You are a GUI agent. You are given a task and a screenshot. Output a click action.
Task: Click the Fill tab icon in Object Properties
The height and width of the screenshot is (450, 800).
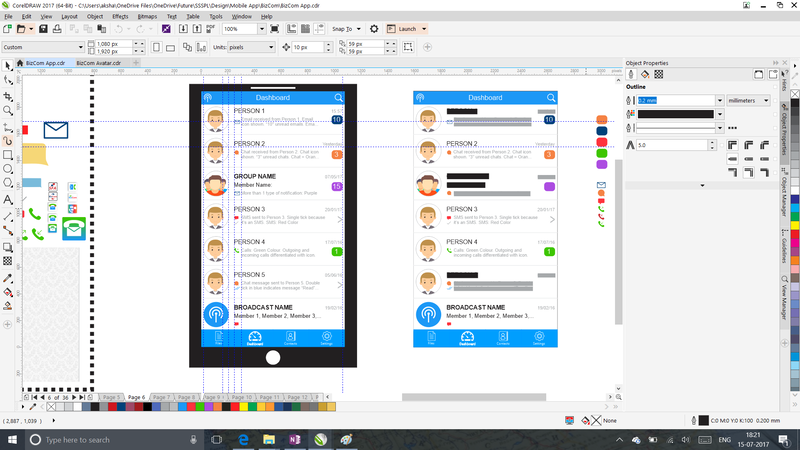pyautogui.click(x=645, y=74)
